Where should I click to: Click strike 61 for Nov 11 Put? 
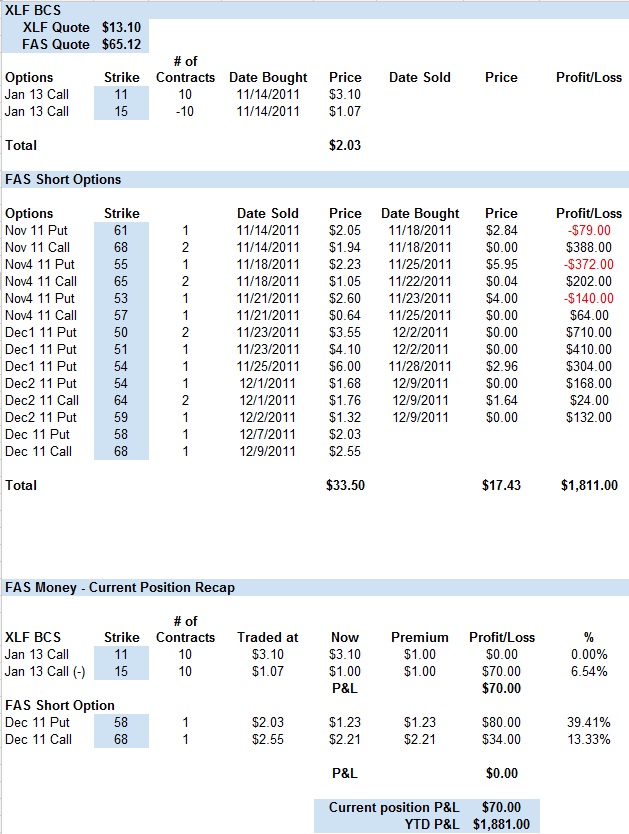[x=123, y=230]
